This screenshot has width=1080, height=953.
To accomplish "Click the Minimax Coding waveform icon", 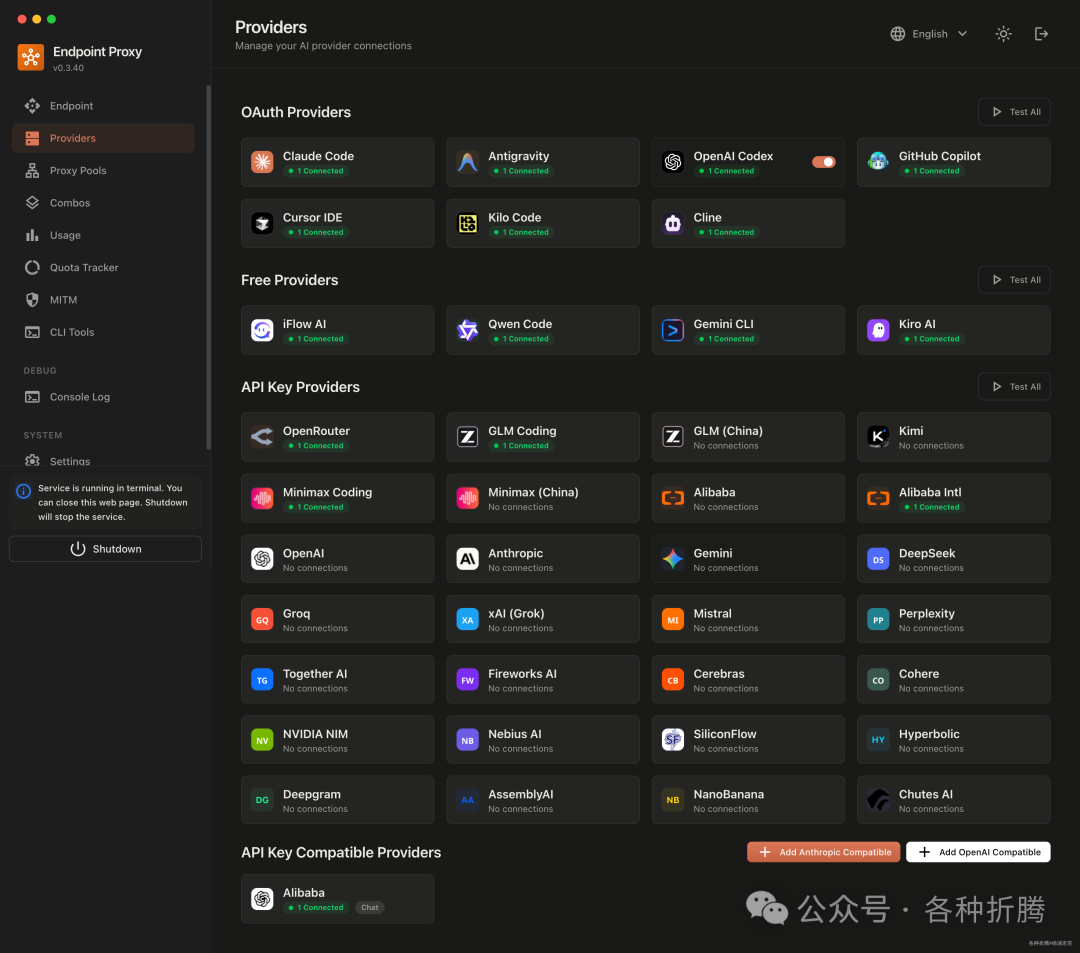I will [x=262, y=498].
